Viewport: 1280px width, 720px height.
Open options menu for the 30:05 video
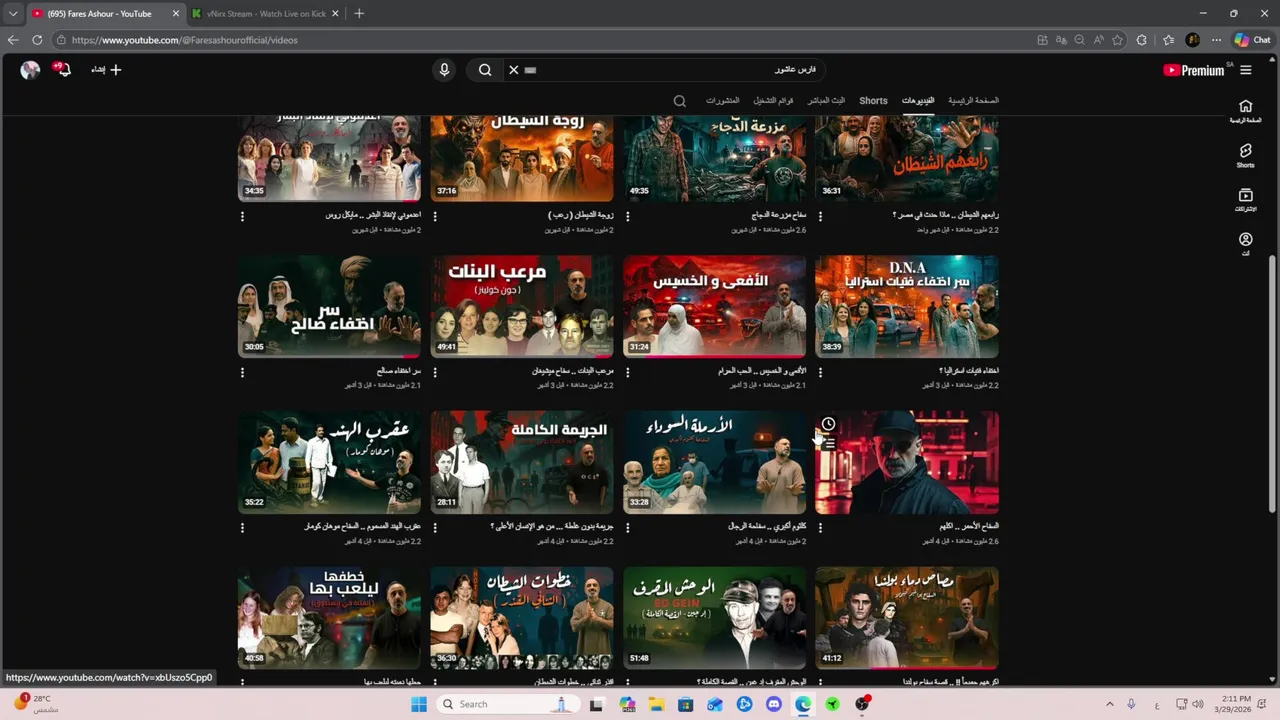pos(242,372)
